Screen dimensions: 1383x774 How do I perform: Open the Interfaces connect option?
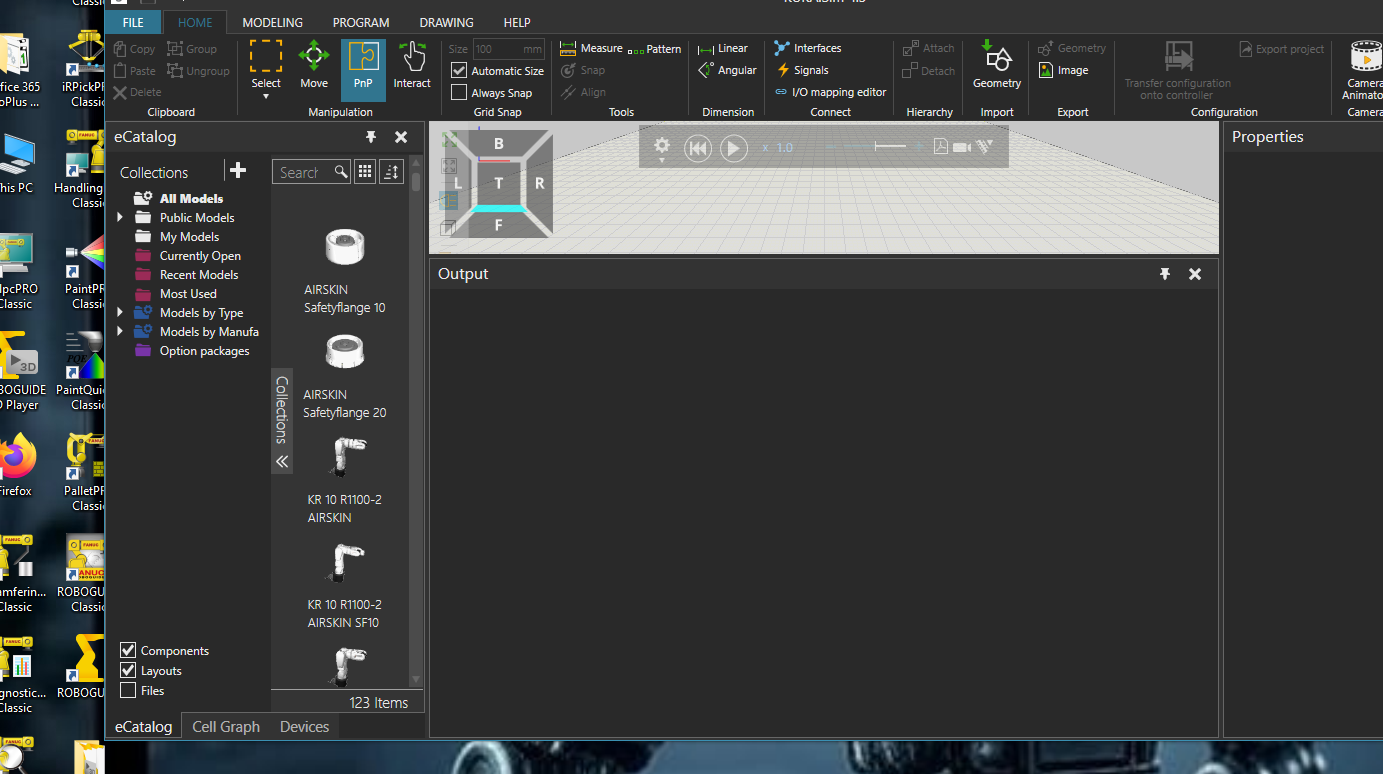tap(808, 48)
